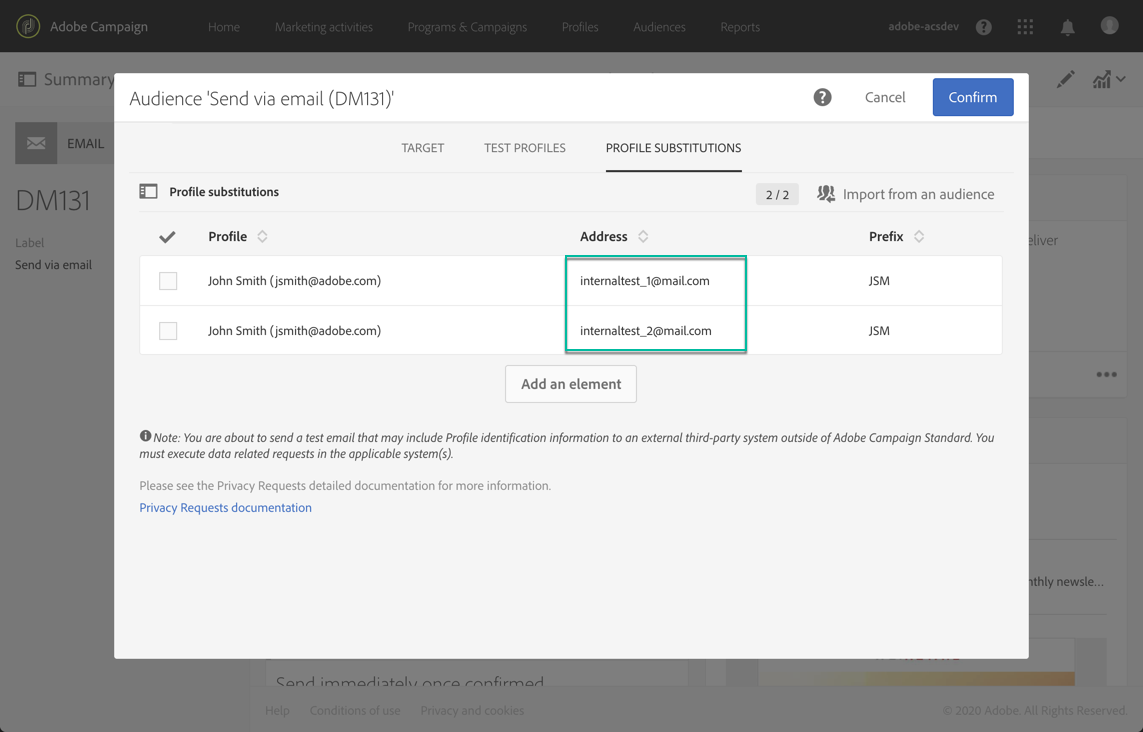Sort by the Prefix column arrows

coord(919,237)
